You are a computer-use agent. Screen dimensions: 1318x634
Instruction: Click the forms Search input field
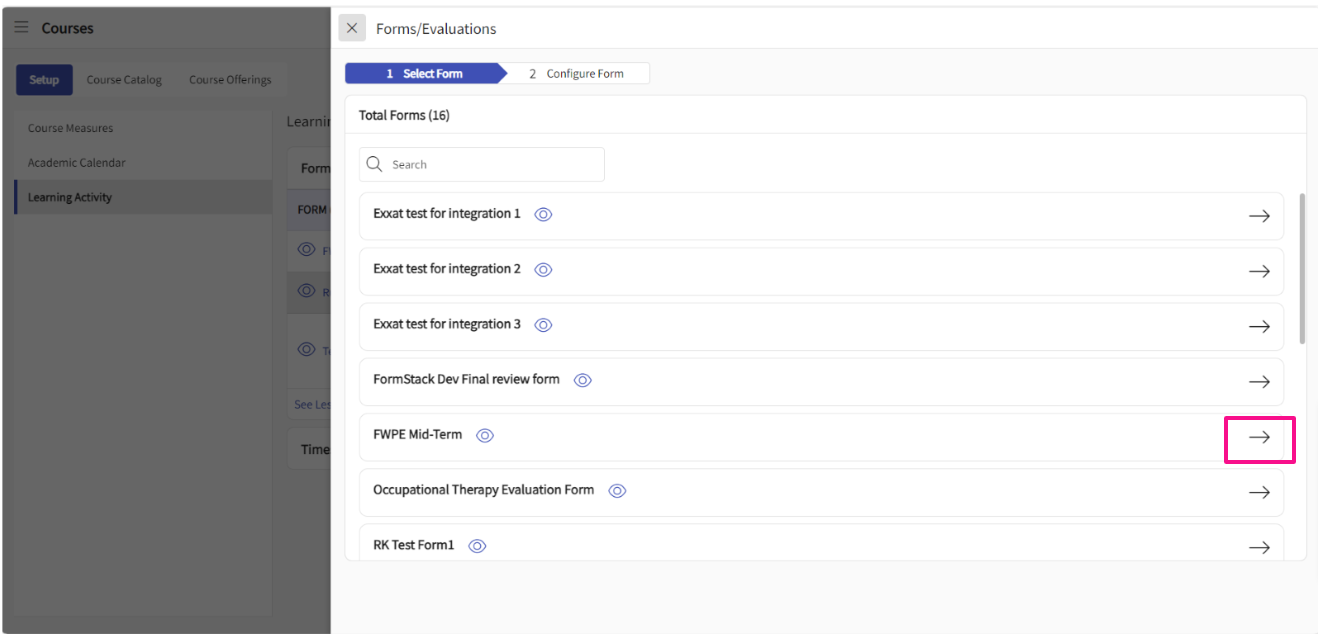[x=490, y=164]
